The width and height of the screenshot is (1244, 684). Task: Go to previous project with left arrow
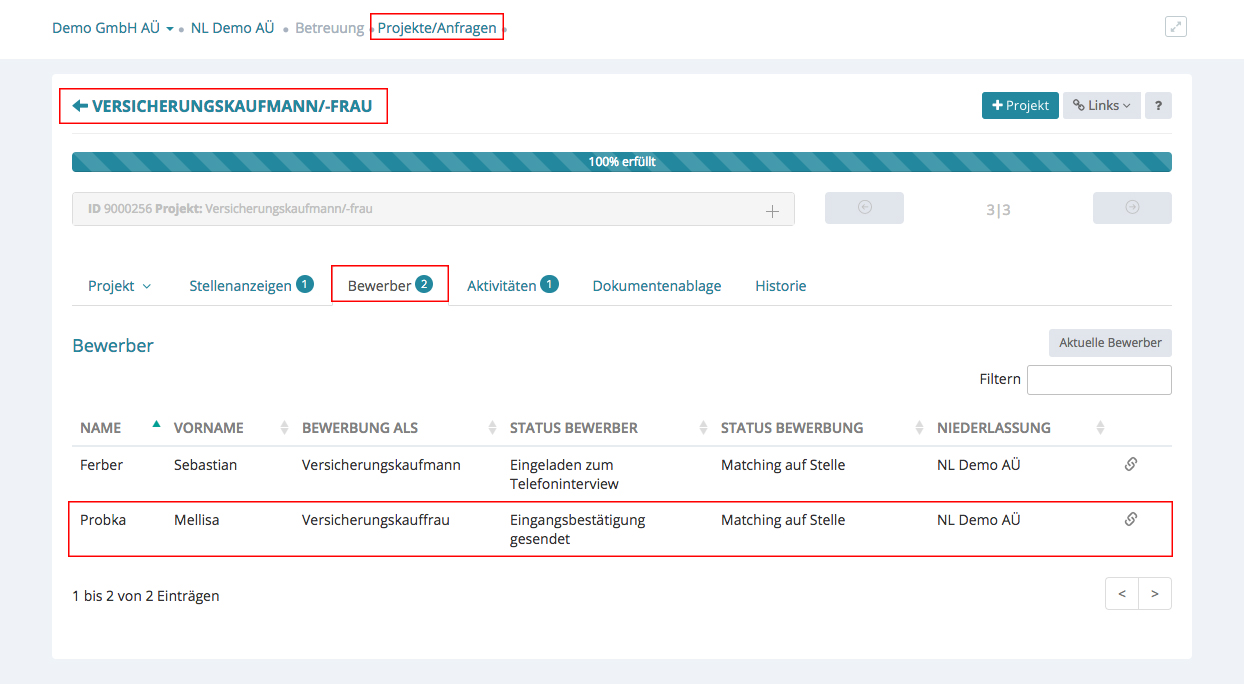click(x=864, y=208)
